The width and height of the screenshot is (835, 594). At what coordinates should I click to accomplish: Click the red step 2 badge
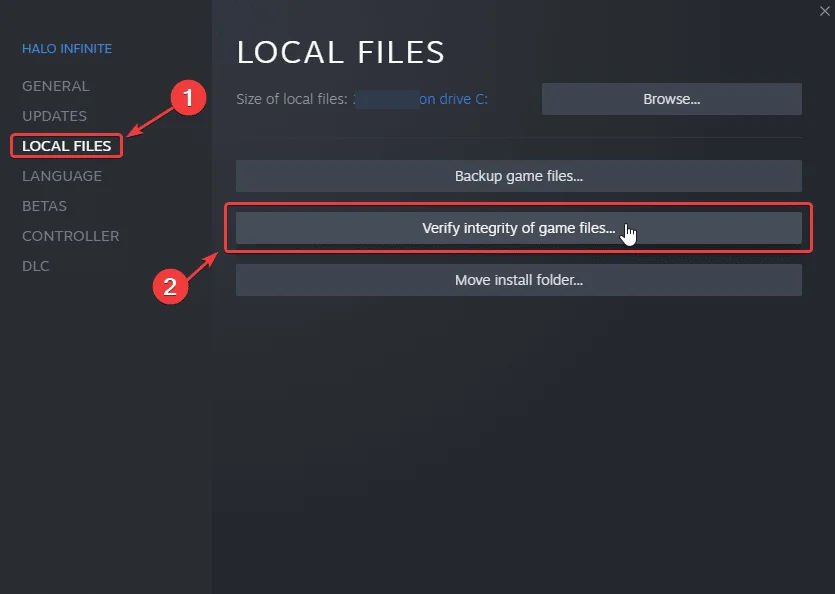[170, 286]
